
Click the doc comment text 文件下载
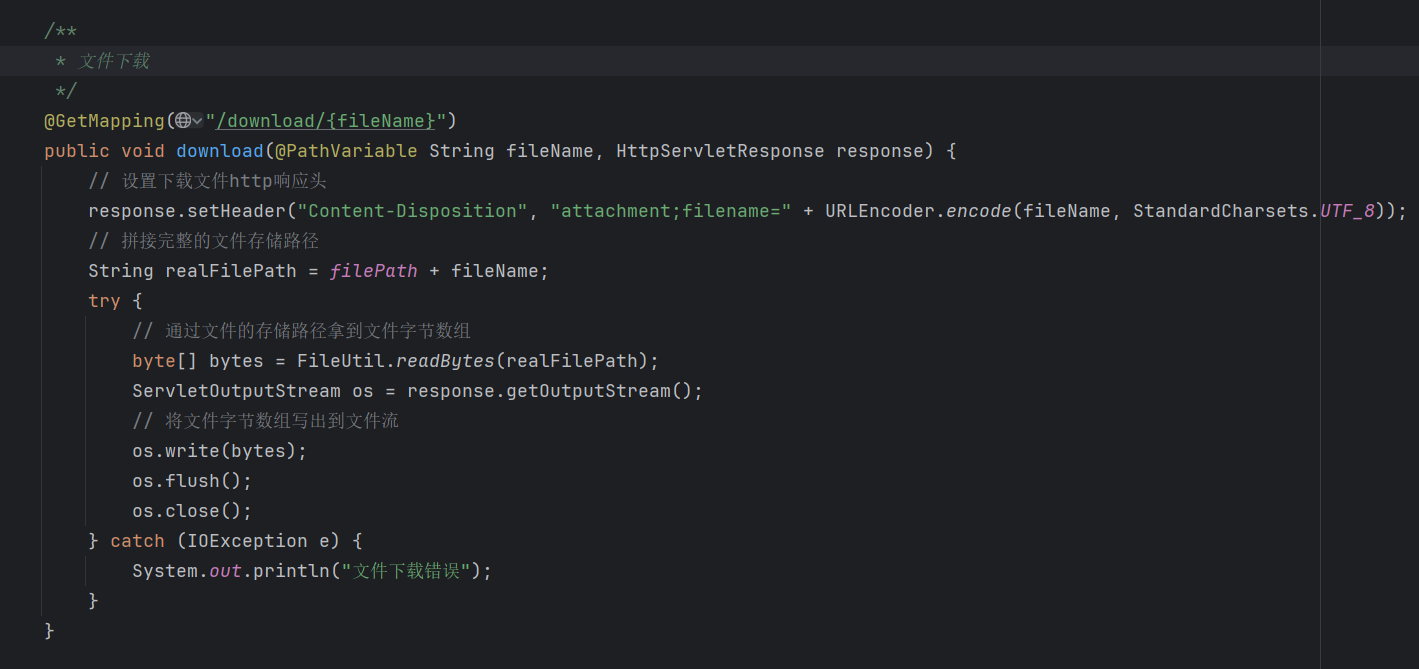point(114,61)
